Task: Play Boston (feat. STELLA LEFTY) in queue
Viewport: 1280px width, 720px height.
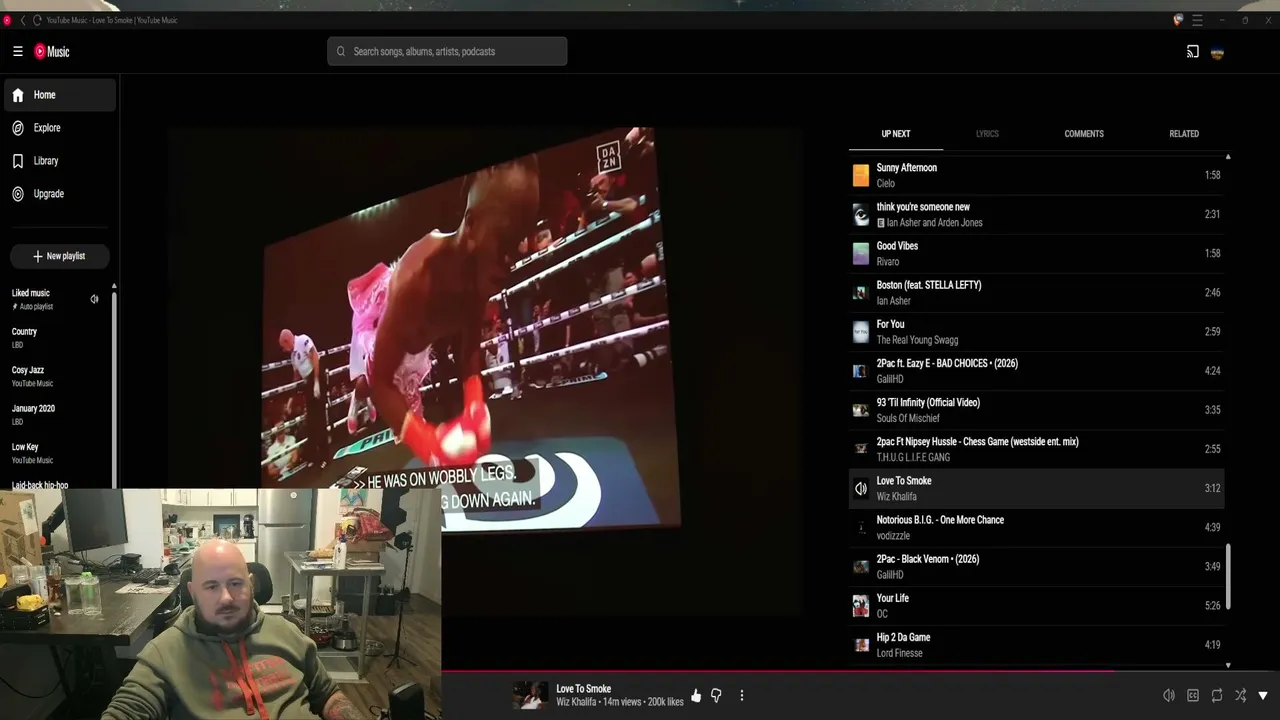Action: [1036, 292]
